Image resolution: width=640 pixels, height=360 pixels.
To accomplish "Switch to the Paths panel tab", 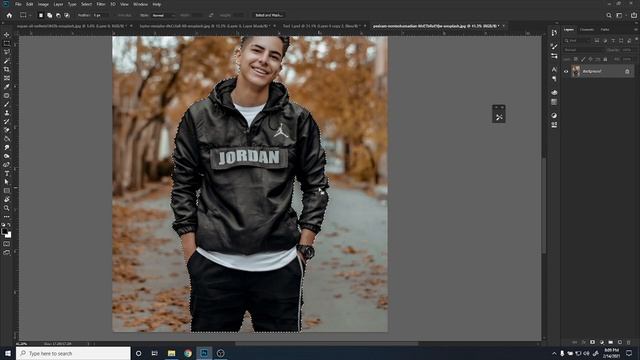I will tap(605, 29).
